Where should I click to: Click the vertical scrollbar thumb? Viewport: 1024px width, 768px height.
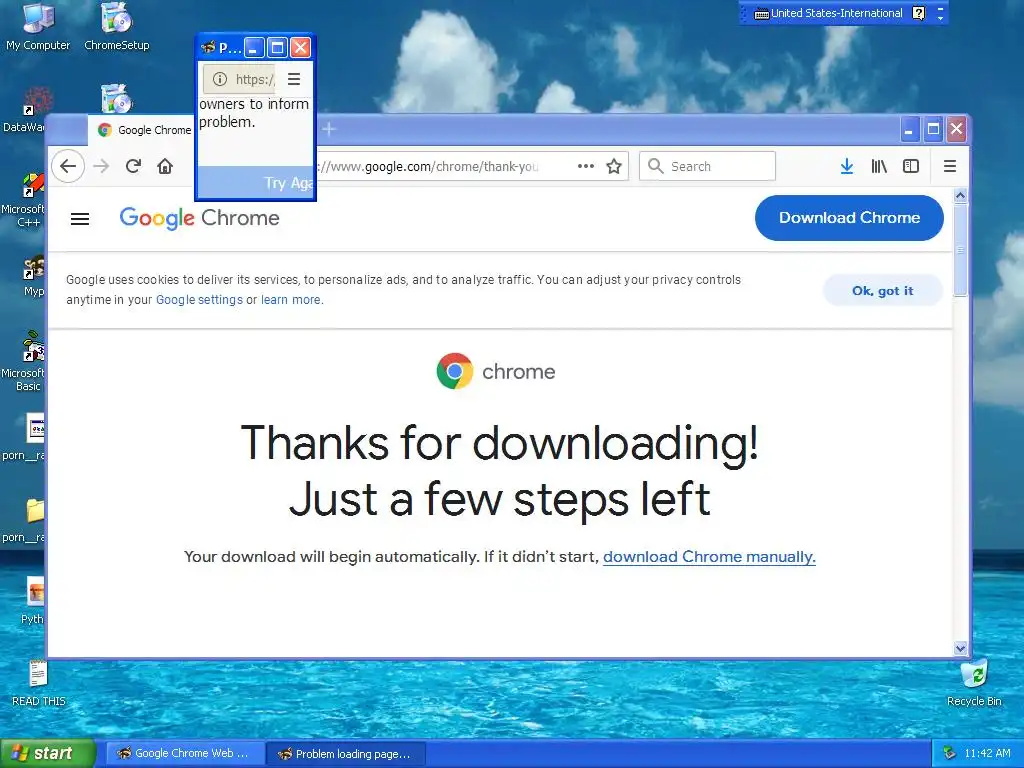coord(960,249)
